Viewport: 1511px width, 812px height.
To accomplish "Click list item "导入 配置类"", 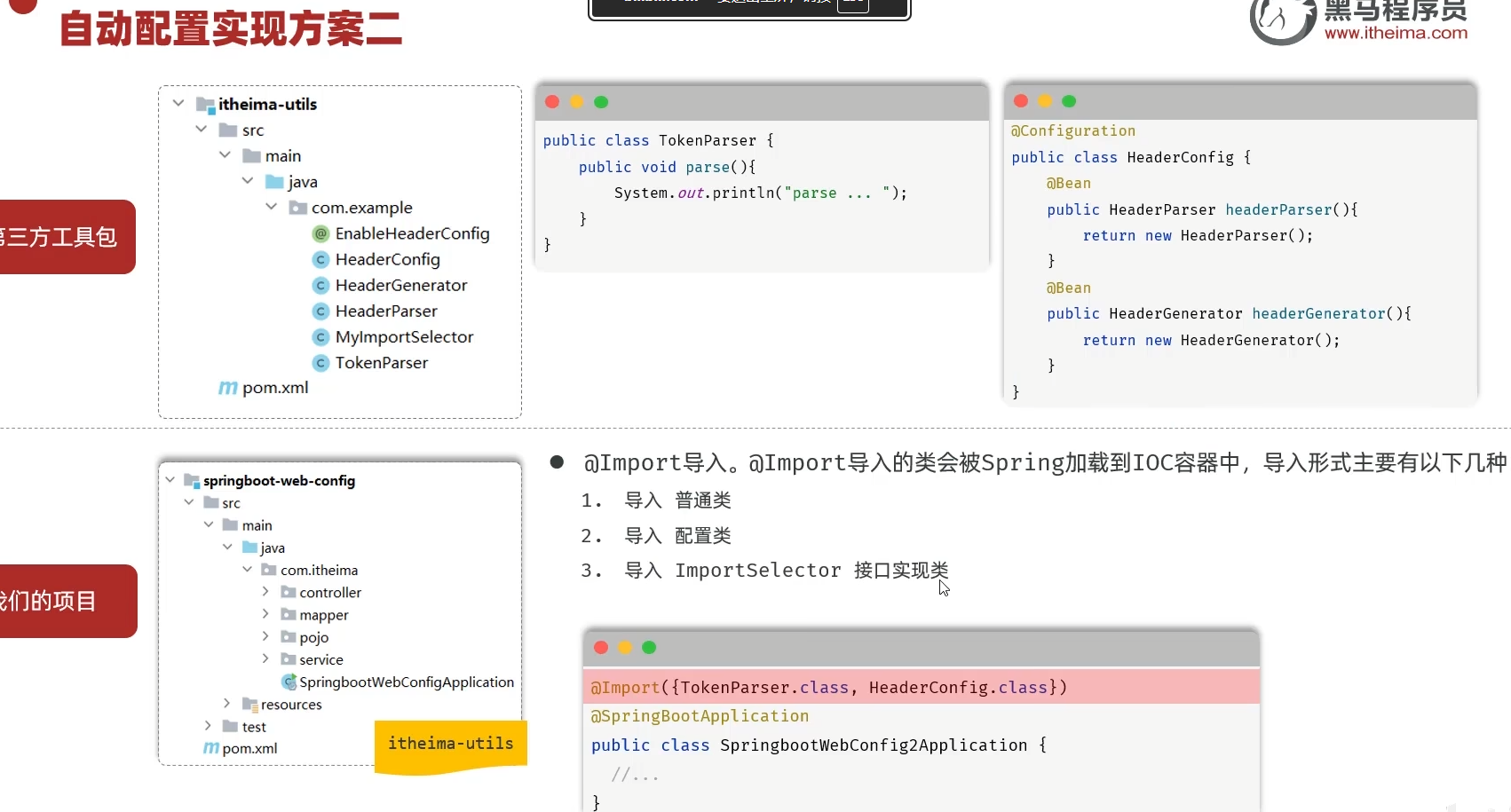I will tap(677, 536).
